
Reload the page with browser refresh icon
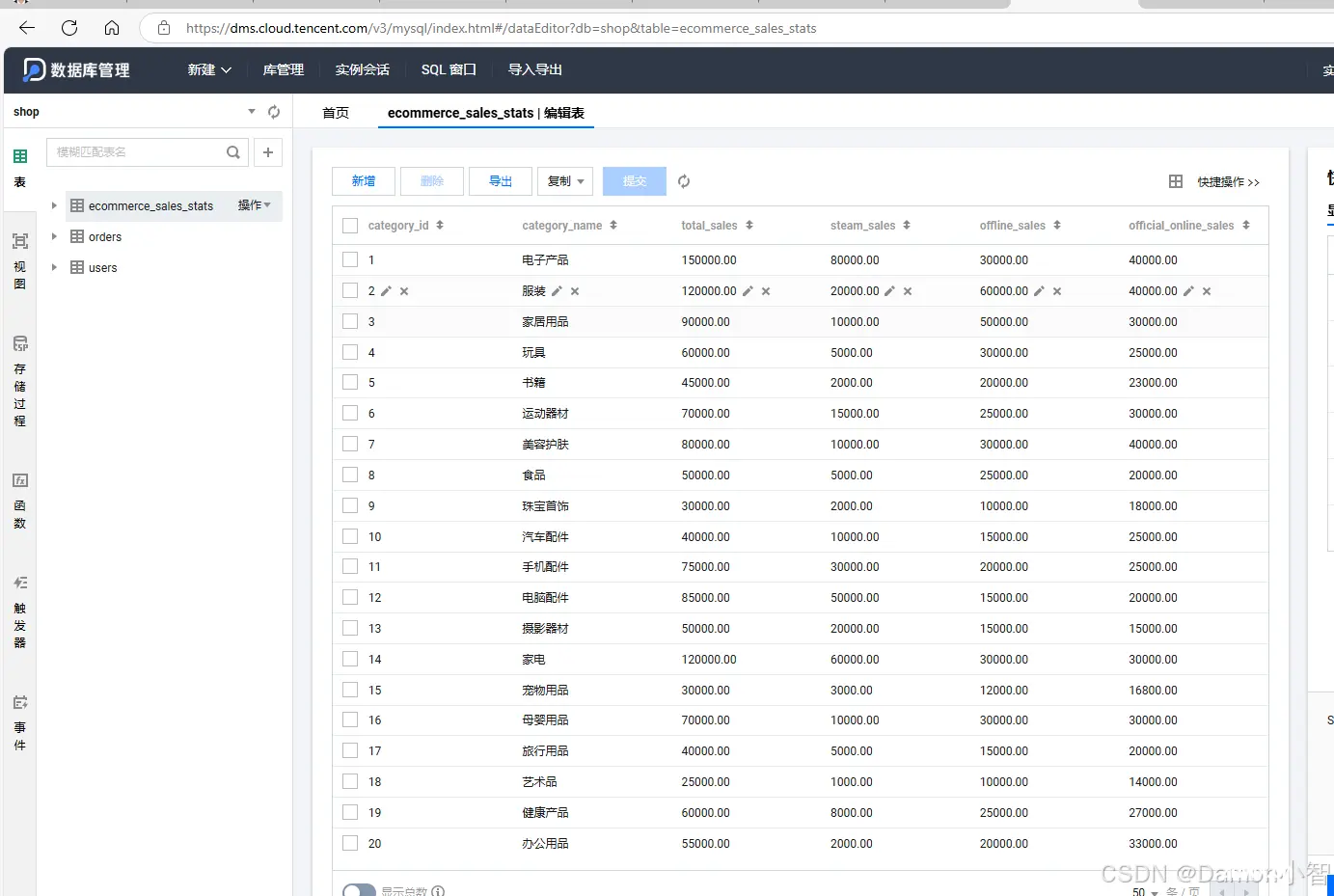[69, 28]
